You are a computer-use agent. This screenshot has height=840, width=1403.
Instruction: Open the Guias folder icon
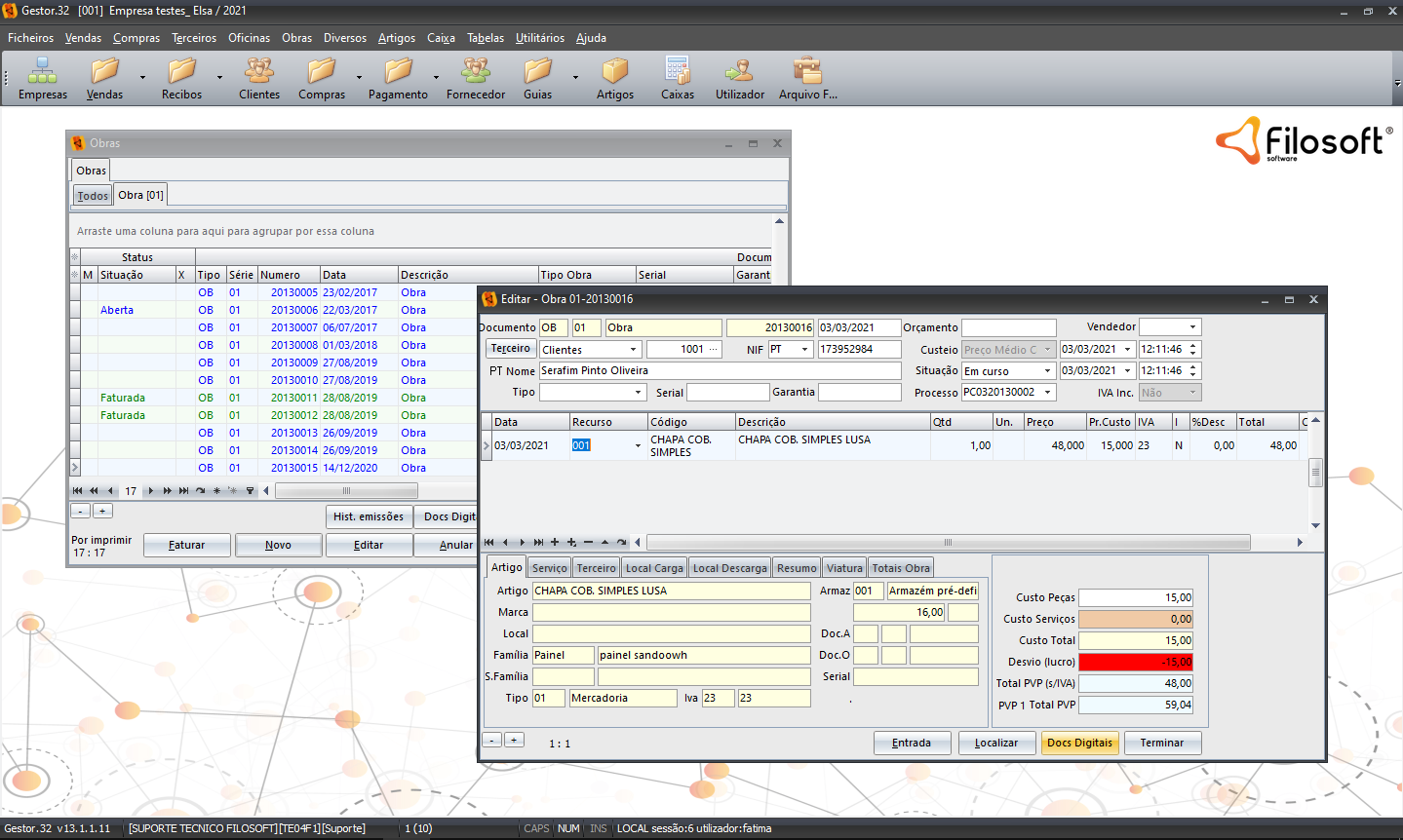pos(537,71)
